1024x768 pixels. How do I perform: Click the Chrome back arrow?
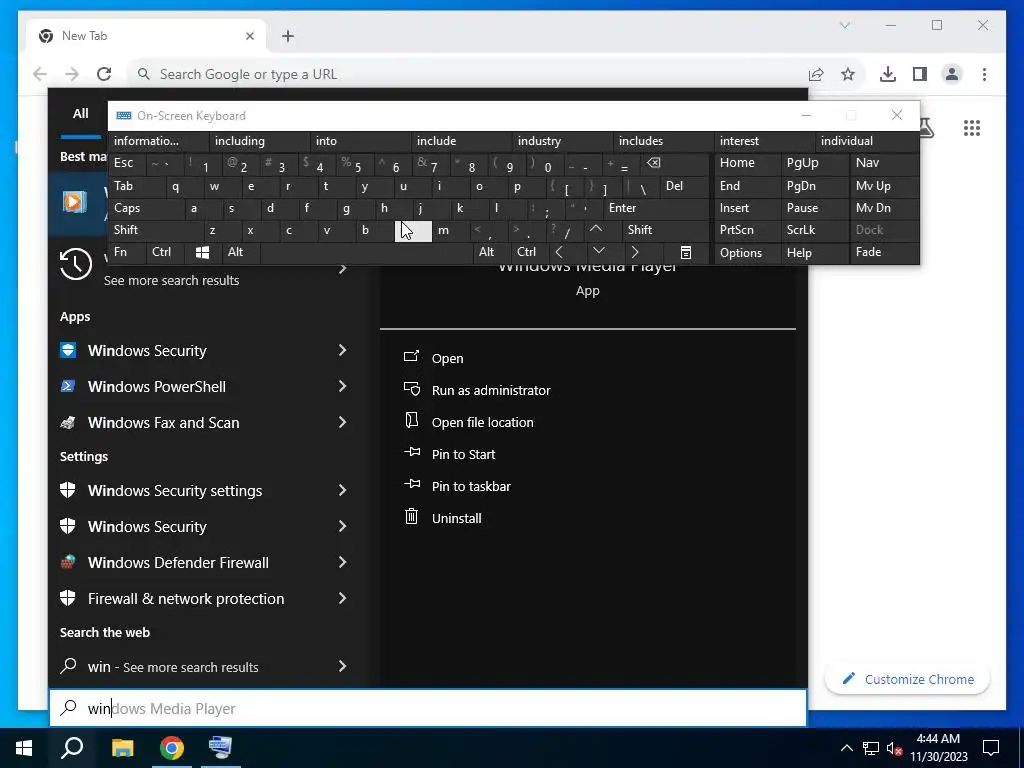coord(40,74)
